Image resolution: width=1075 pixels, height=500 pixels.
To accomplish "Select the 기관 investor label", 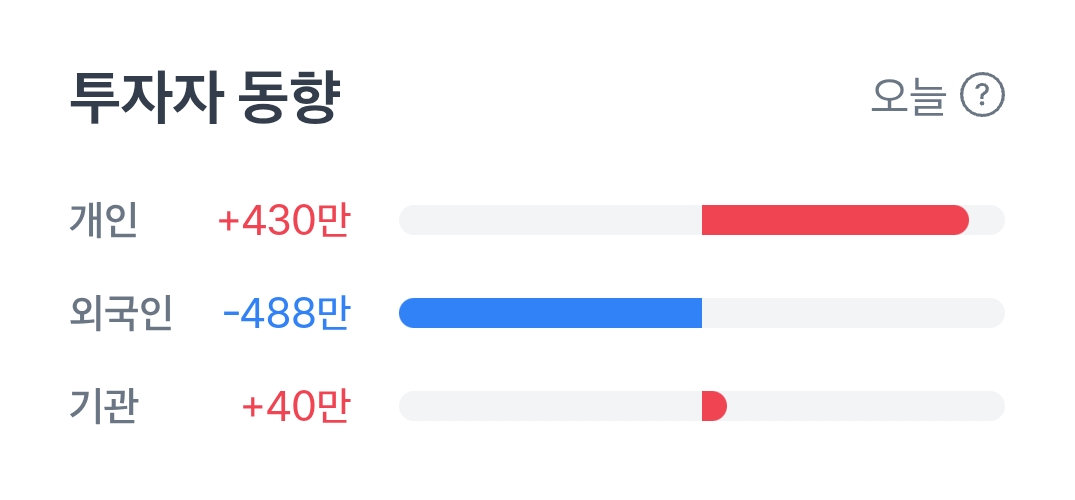I will point(104,406).
